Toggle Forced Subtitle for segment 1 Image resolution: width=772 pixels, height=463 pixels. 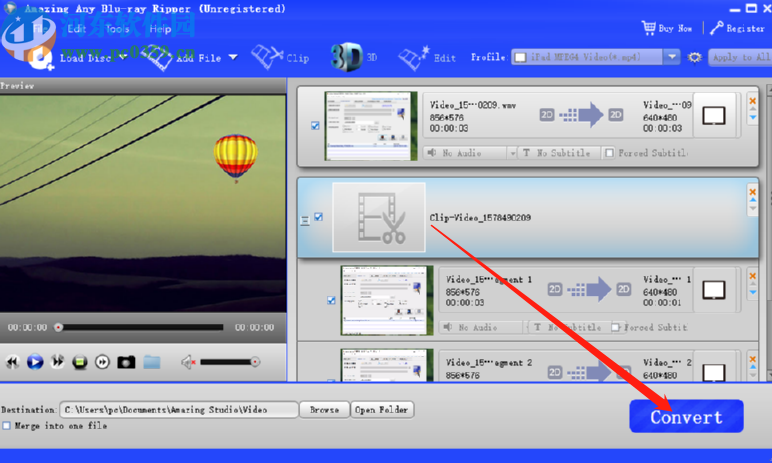pos(616,327)
